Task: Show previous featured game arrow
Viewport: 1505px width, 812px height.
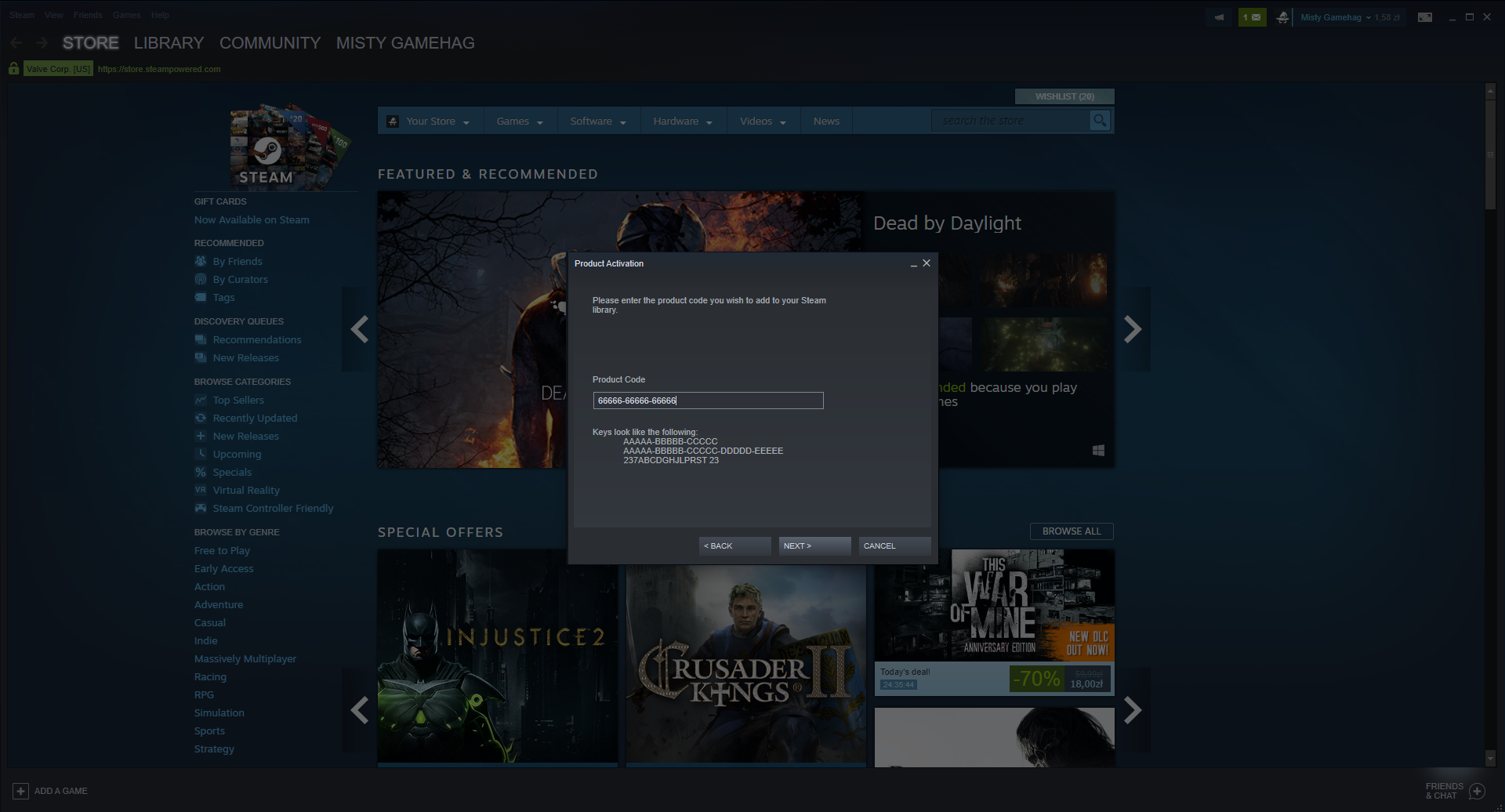Action: click(x=360, y=329)
